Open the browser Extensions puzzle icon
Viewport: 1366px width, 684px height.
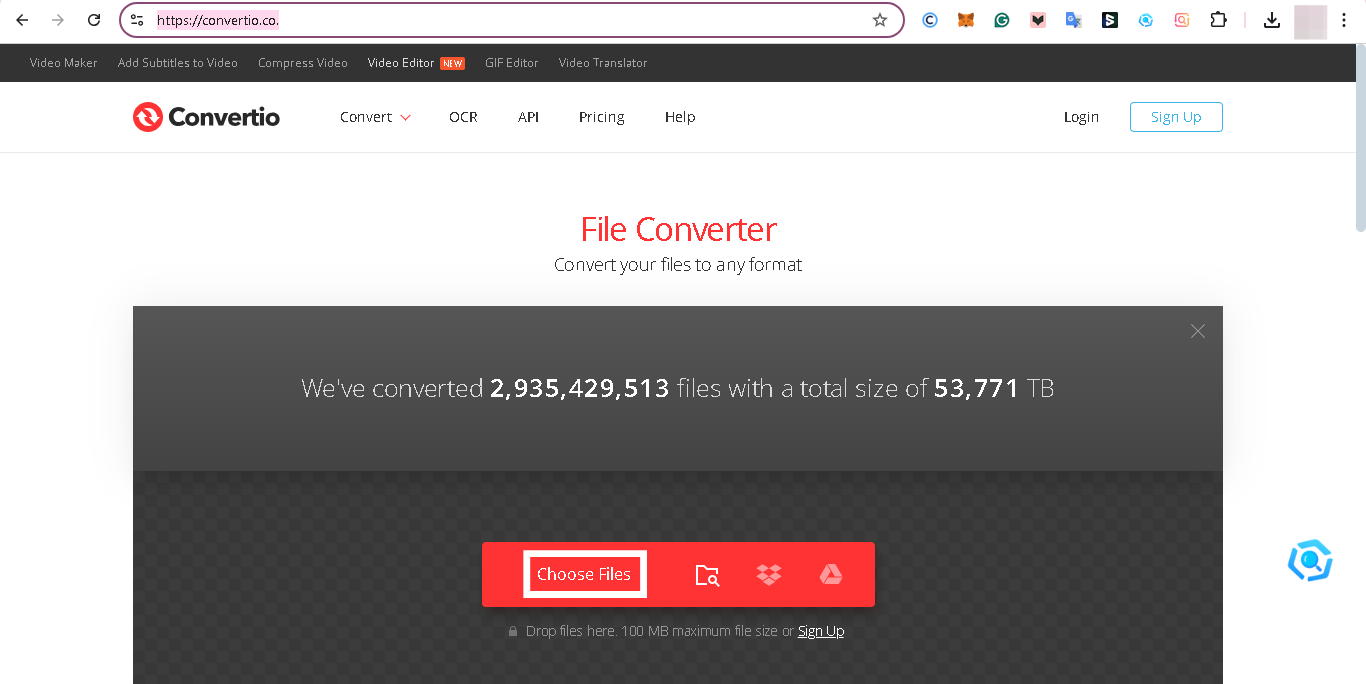click(x=1218, y=20)
